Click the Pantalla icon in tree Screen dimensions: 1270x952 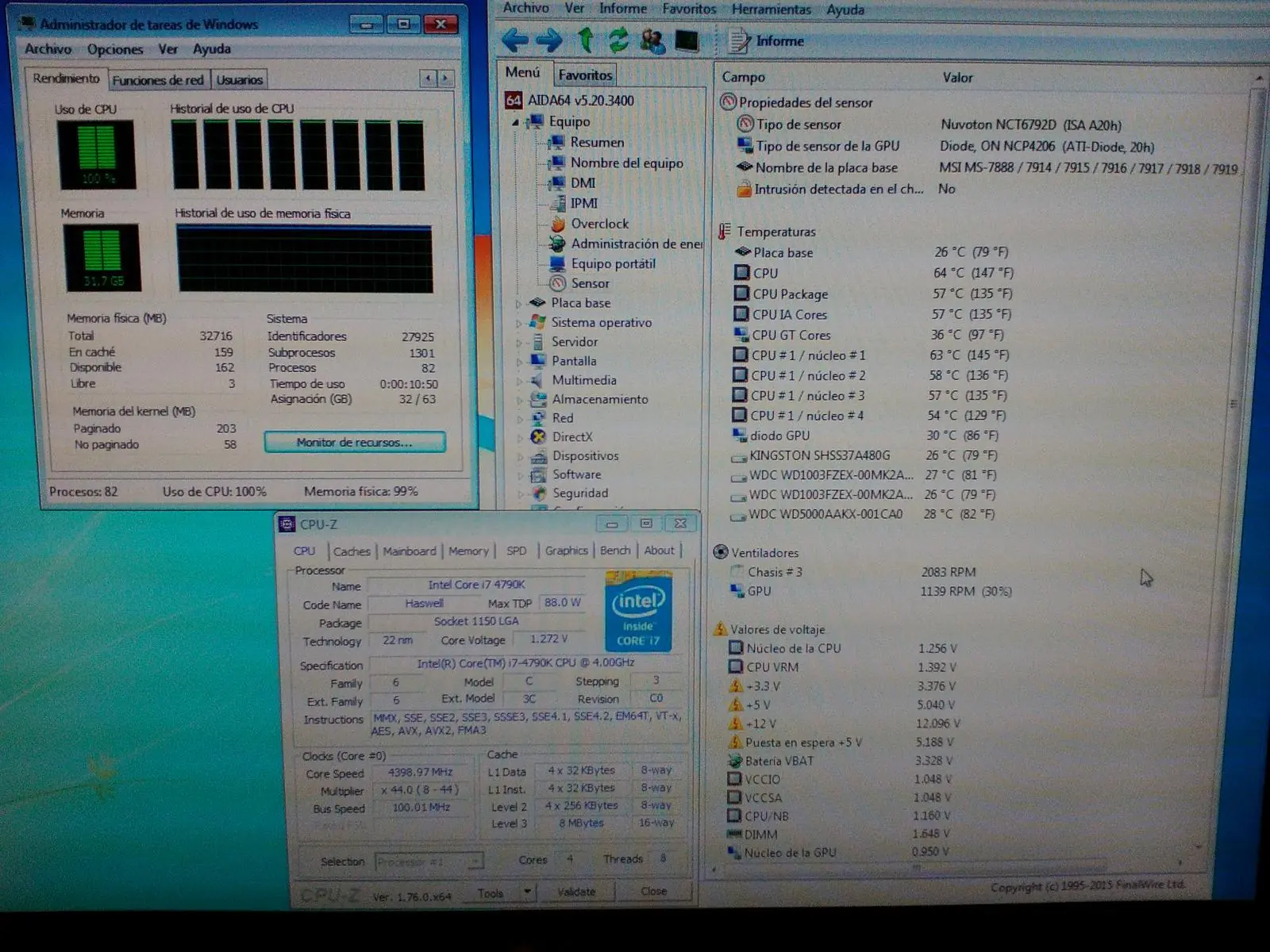[x=538, y=360]
